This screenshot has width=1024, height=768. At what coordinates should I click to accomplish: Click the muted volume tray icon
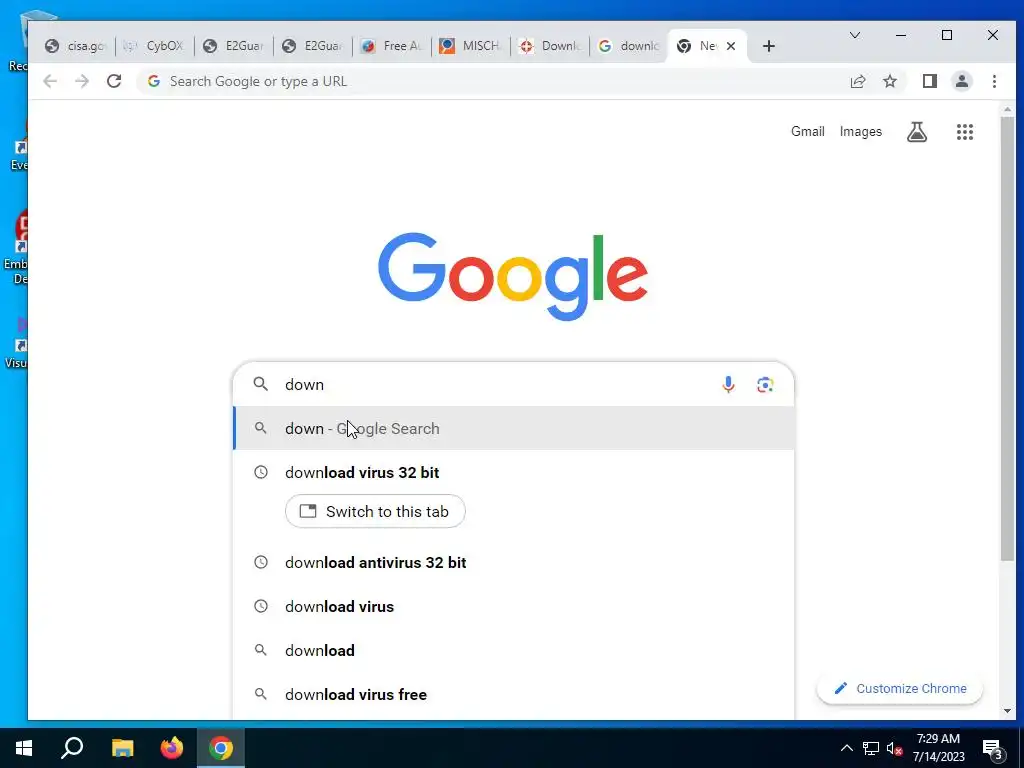pos(894,748)
